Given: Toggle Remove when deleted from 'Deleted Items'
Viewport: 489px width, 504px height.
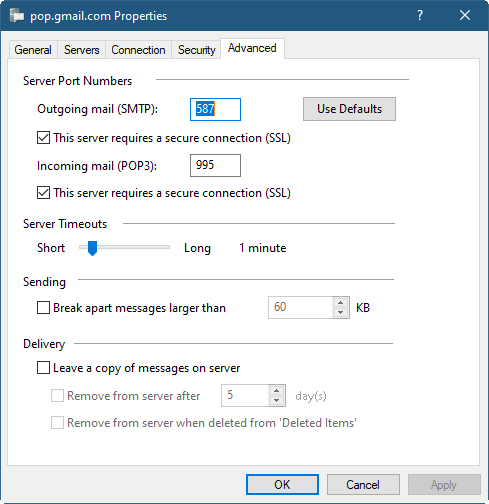Looking at the screenshot, I should coord(57,423).
